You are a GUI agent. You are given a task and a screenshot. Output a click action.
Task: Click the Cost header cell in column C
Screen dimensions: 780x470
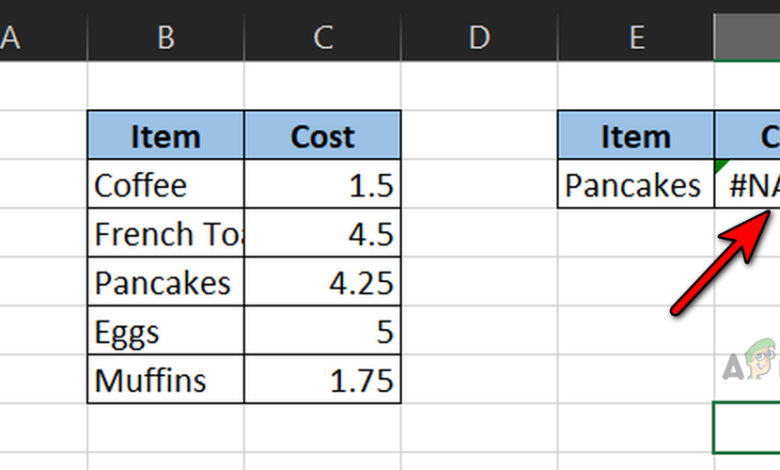point(323,135)
